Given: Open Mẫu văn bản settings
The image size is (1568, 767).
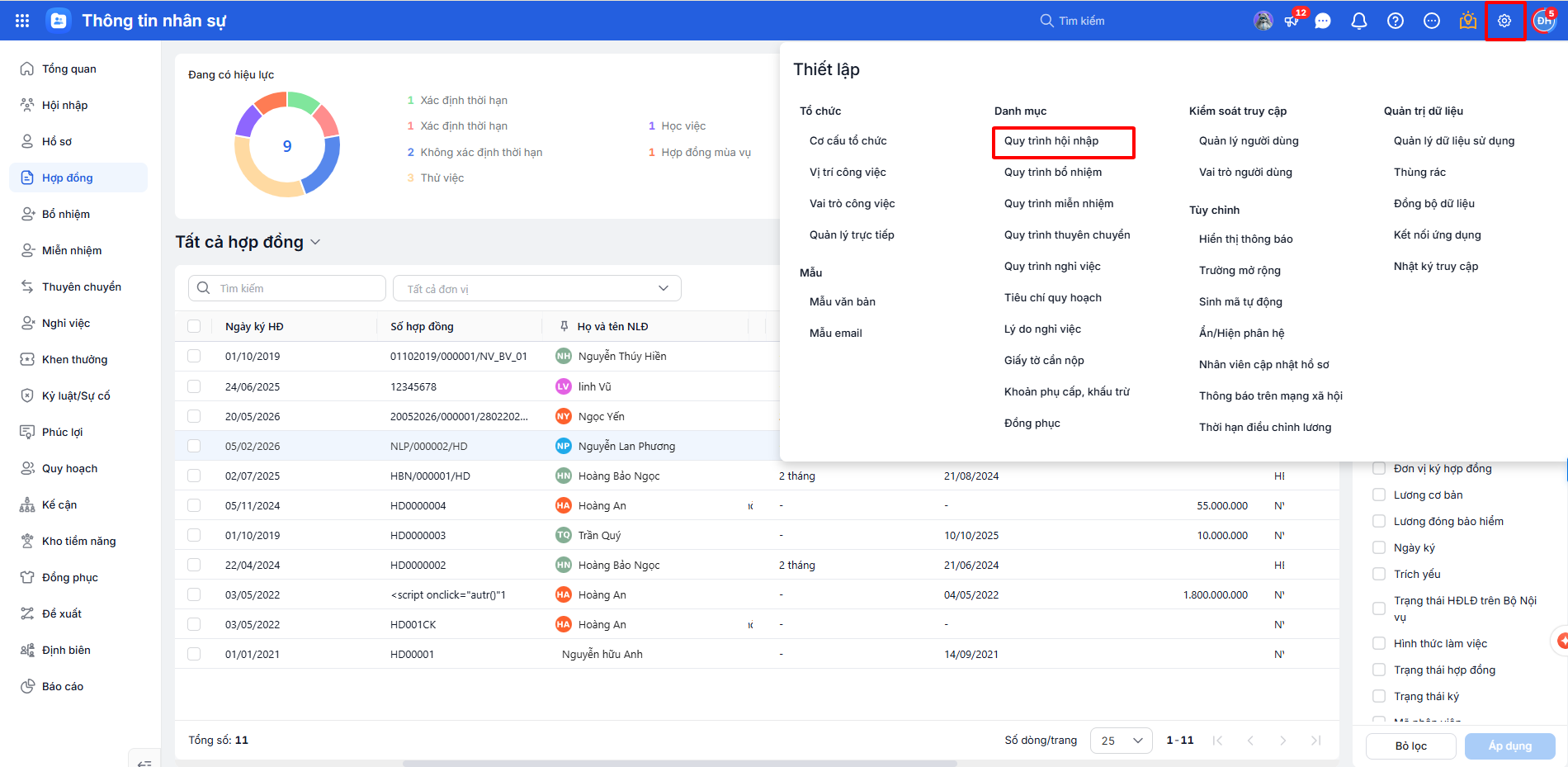Looking at the screenshot, I should [x=843, y=302].
